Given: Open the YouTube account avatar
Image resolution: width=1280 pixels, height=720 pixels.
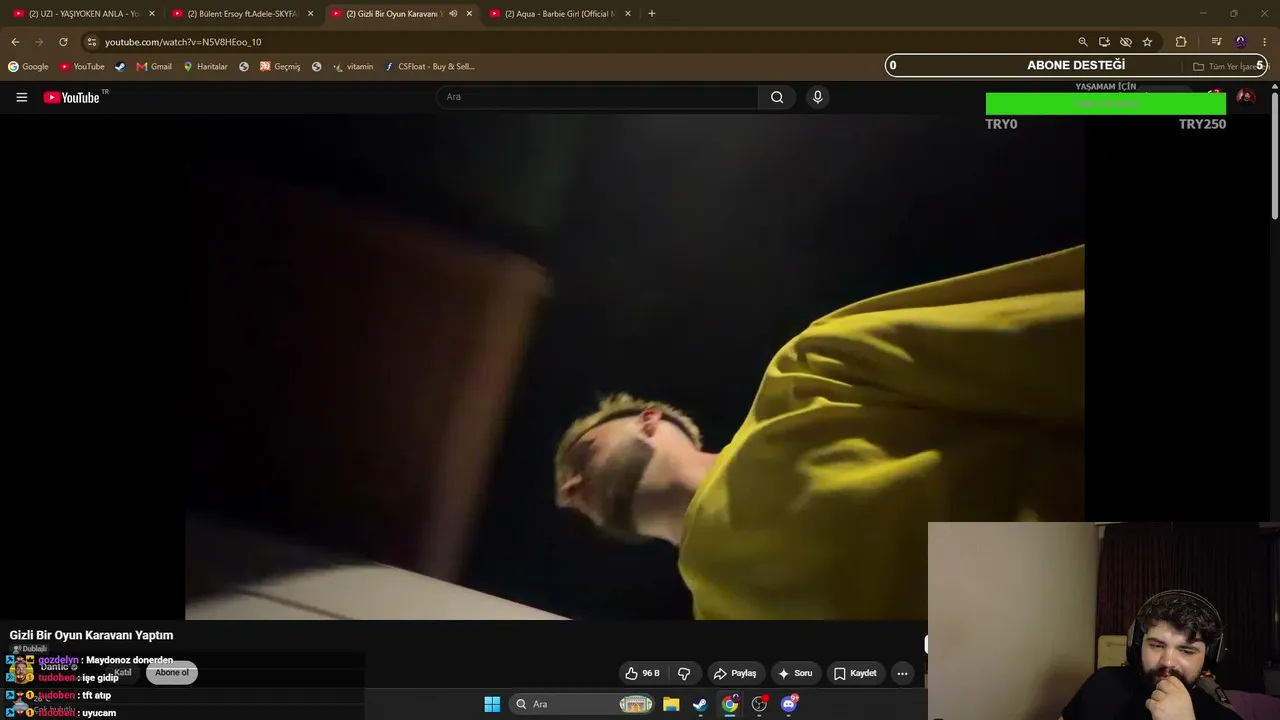Looking at the screenshot, I should pyautogui.click(x=1246, y=97).
